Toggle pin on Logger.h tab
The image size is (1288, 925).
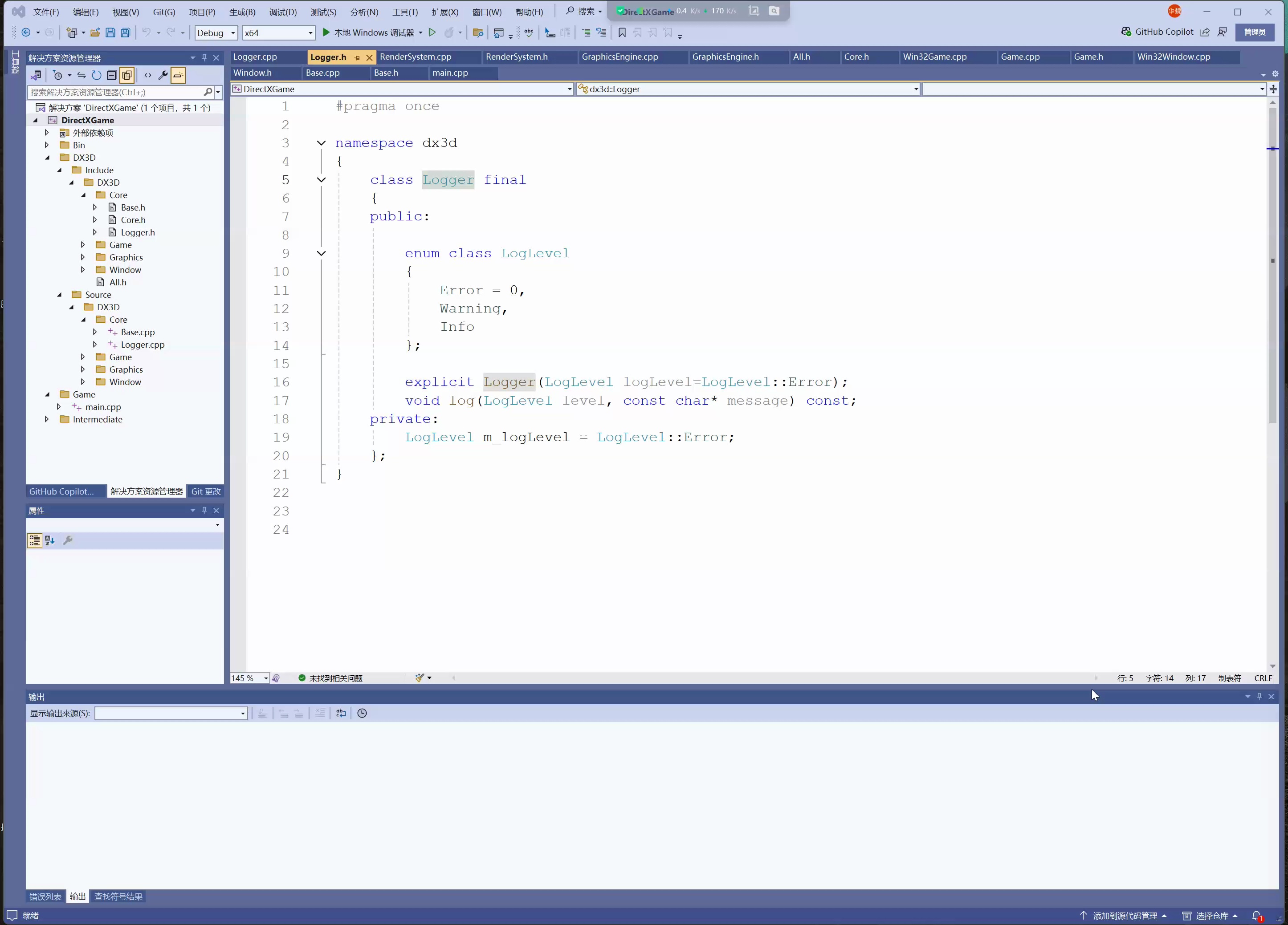(x=357, y=57)
